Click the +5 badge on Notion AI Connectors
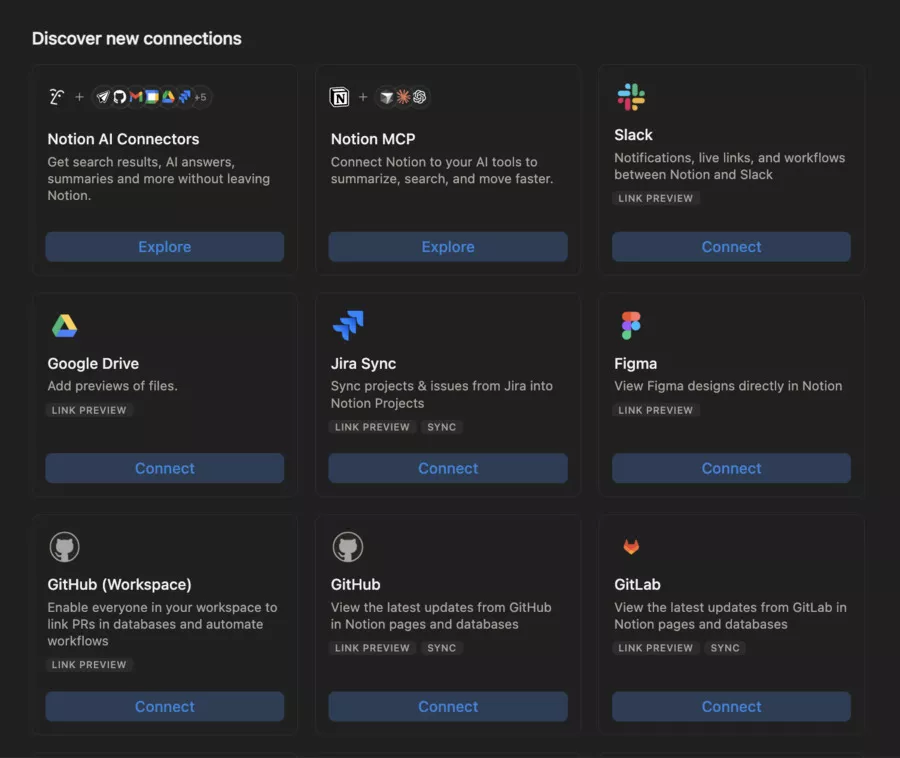Viewport: 900px width, 758px height. point(200,97)
